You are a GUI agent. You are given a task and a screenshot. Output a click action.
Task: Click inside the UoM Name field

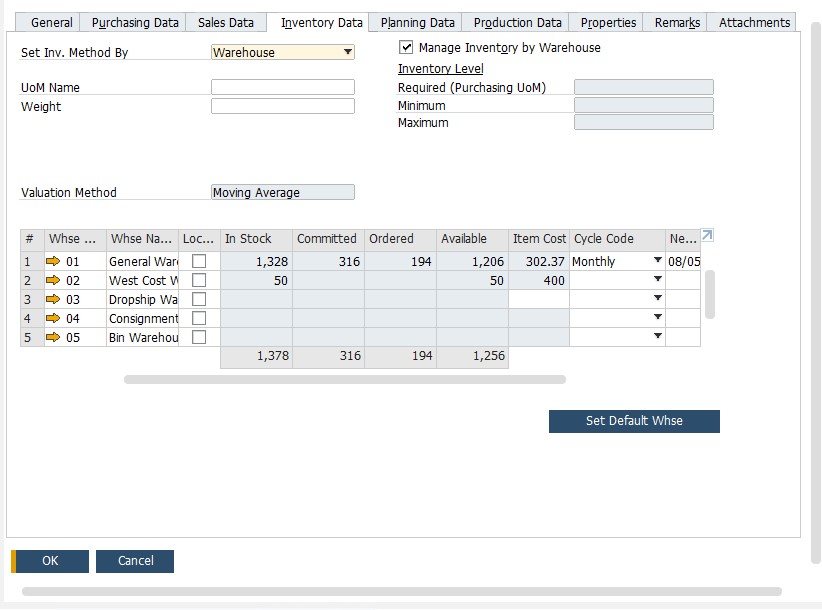click(x=283, y=87)
